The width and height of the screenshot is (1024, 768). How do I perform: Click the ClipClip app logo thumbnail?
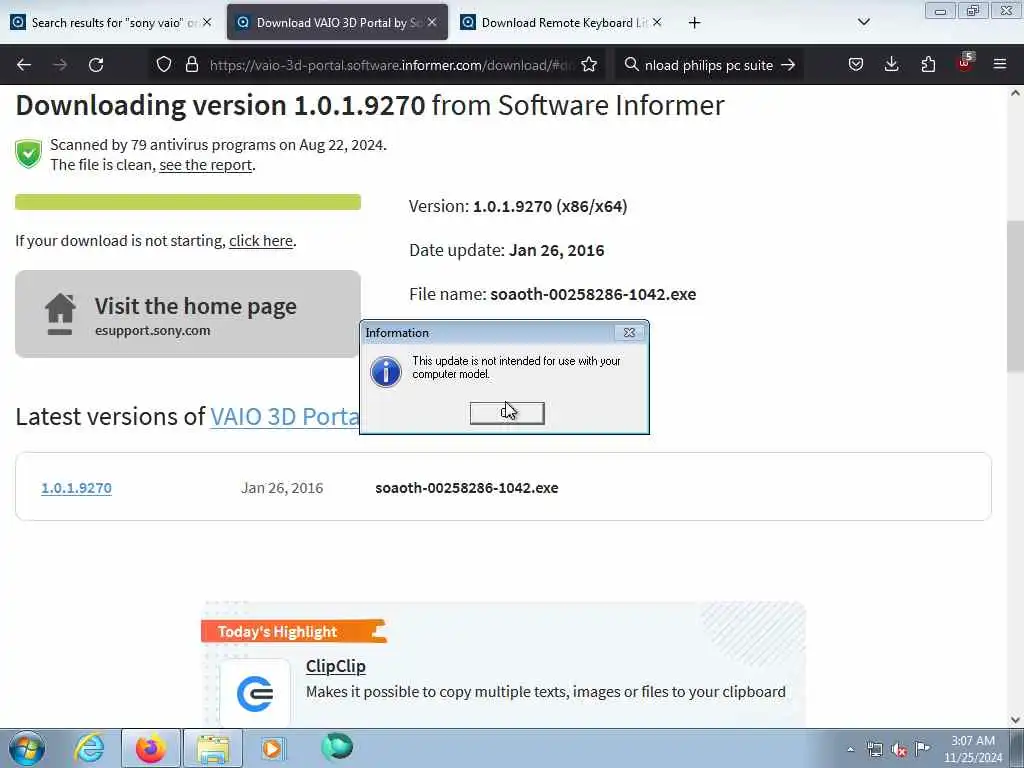pos(255,694)
